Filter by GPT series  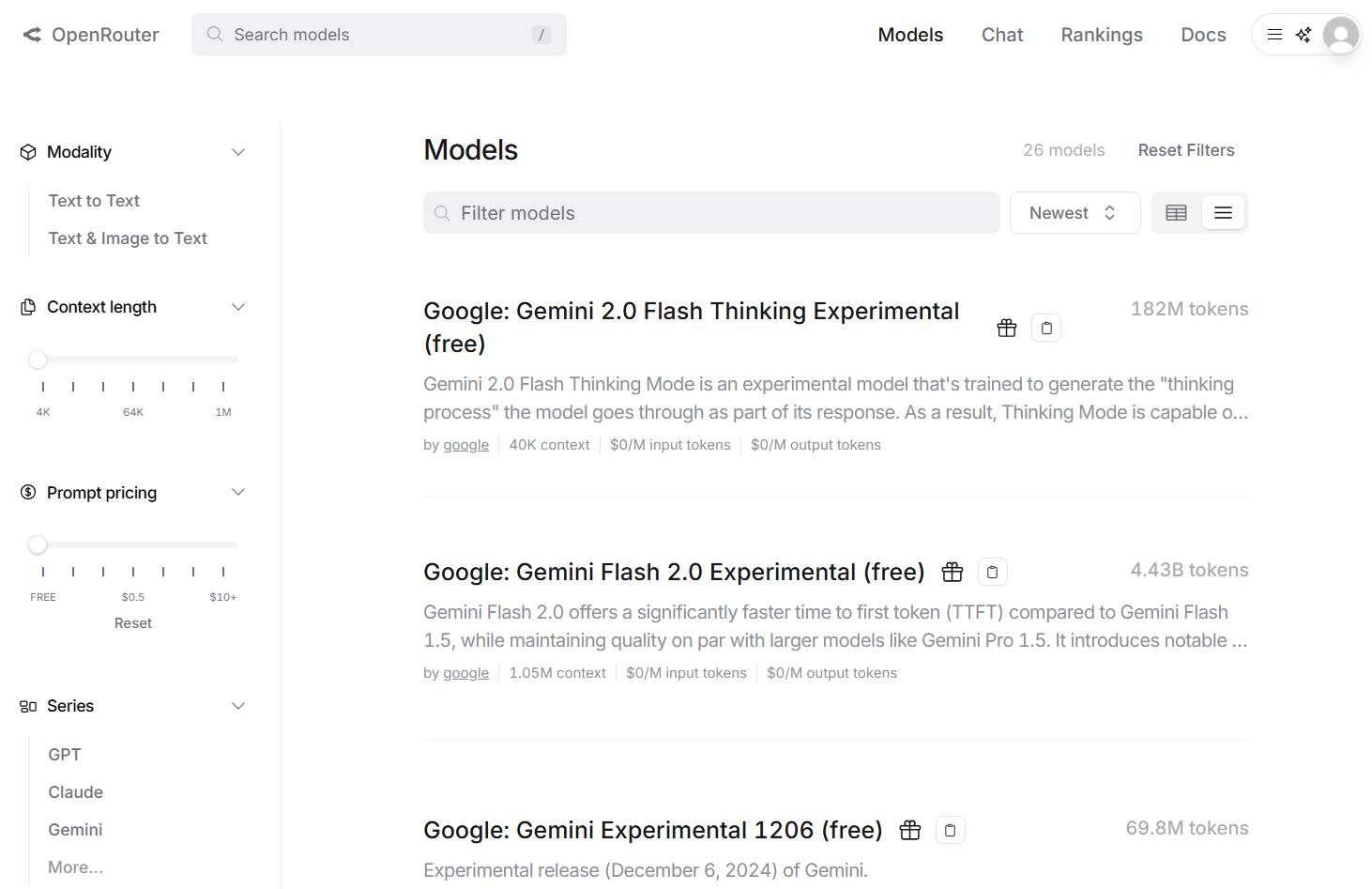tap(65, 755)
